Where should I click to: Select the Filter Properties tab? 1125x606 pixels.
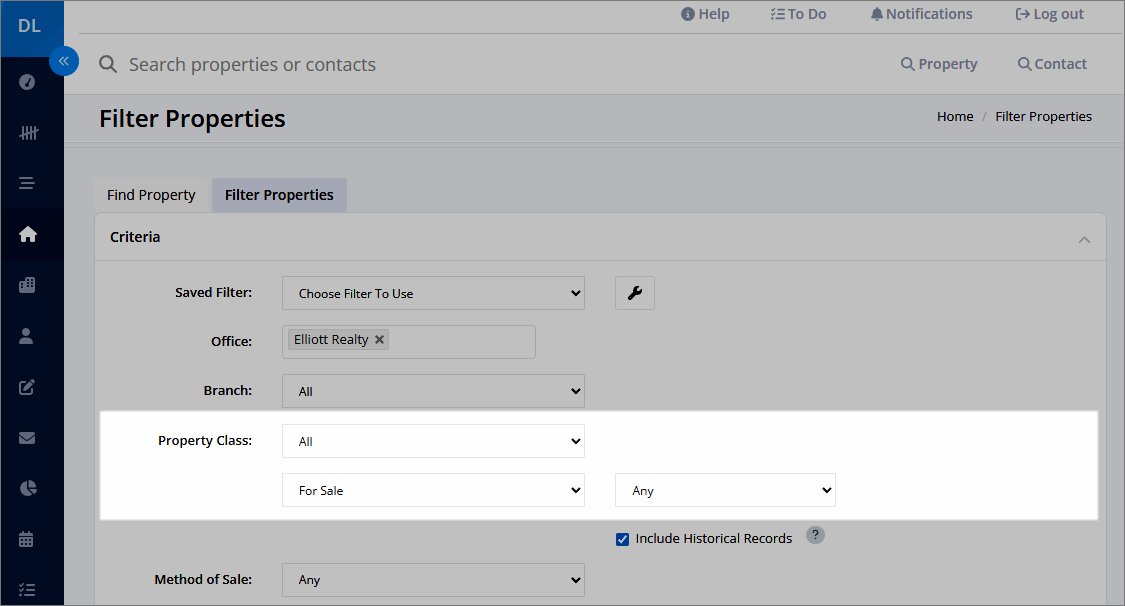point(279,195)
